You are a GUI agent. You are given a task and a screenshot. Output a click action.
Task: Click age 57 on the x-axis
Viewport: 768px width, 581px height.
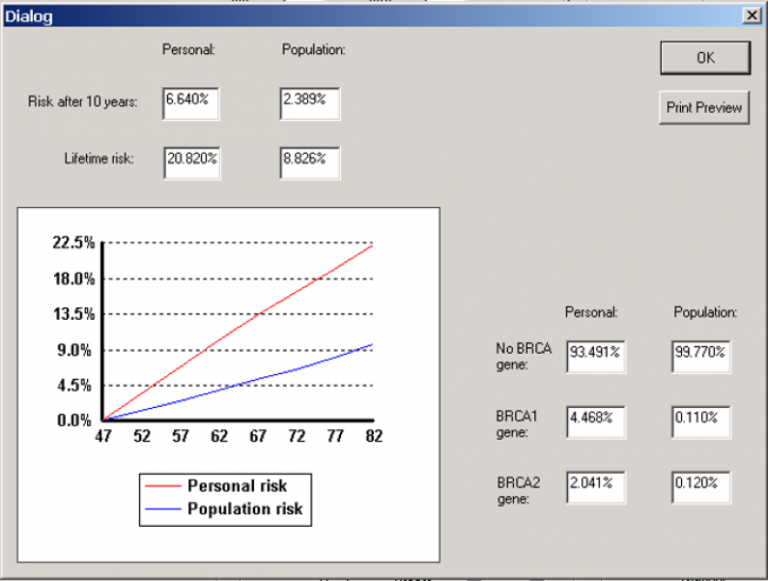[181, 436]
